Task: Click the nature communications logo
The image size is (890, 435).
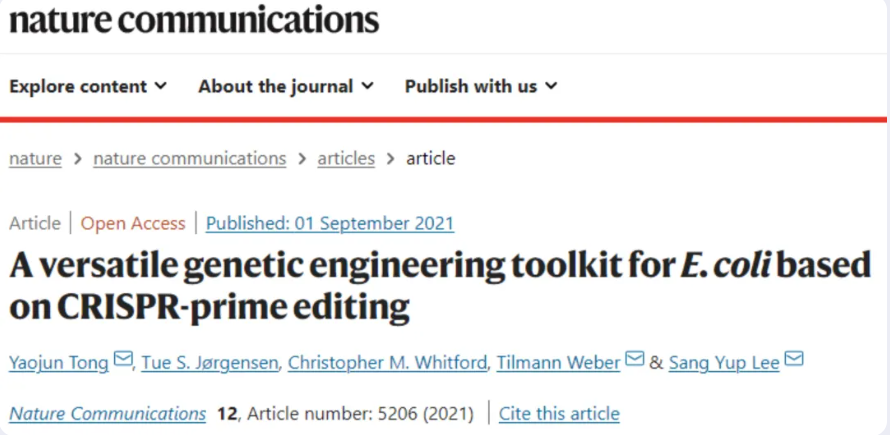Action: [194, 20]
